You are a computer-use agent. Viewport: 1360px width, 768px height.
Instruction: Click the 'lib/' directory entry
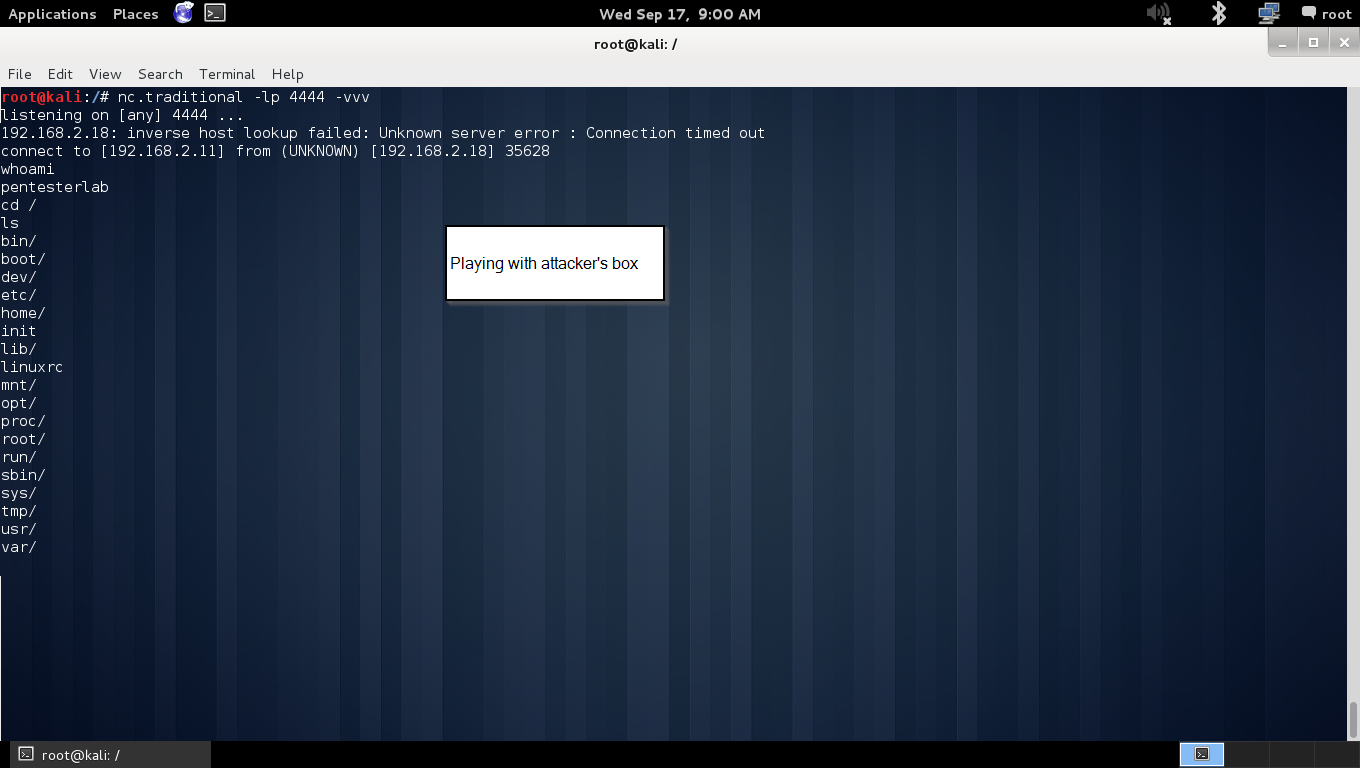(19, 349)
